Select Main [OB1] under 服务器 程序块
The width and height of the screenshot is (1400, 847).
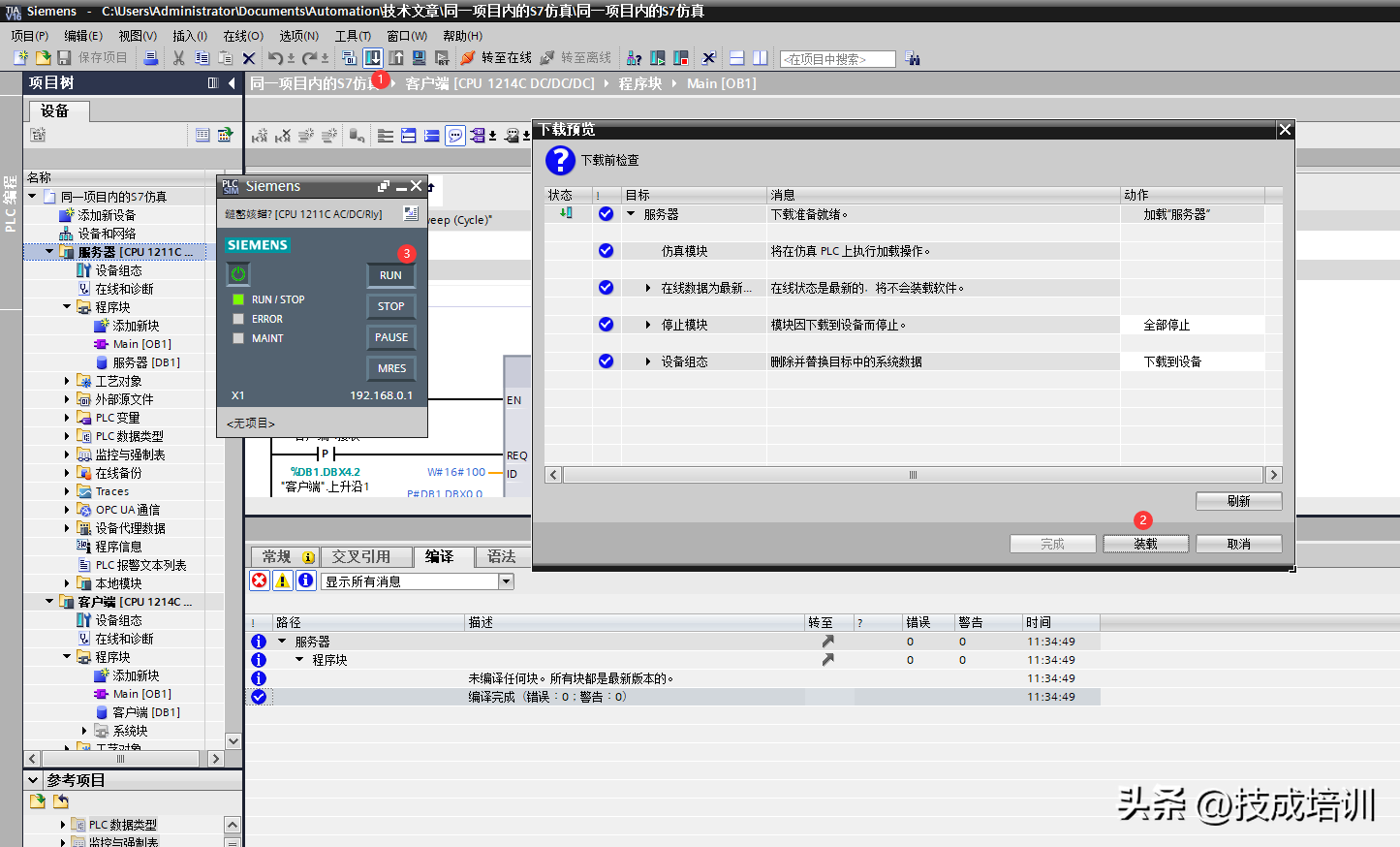(142, 344)
